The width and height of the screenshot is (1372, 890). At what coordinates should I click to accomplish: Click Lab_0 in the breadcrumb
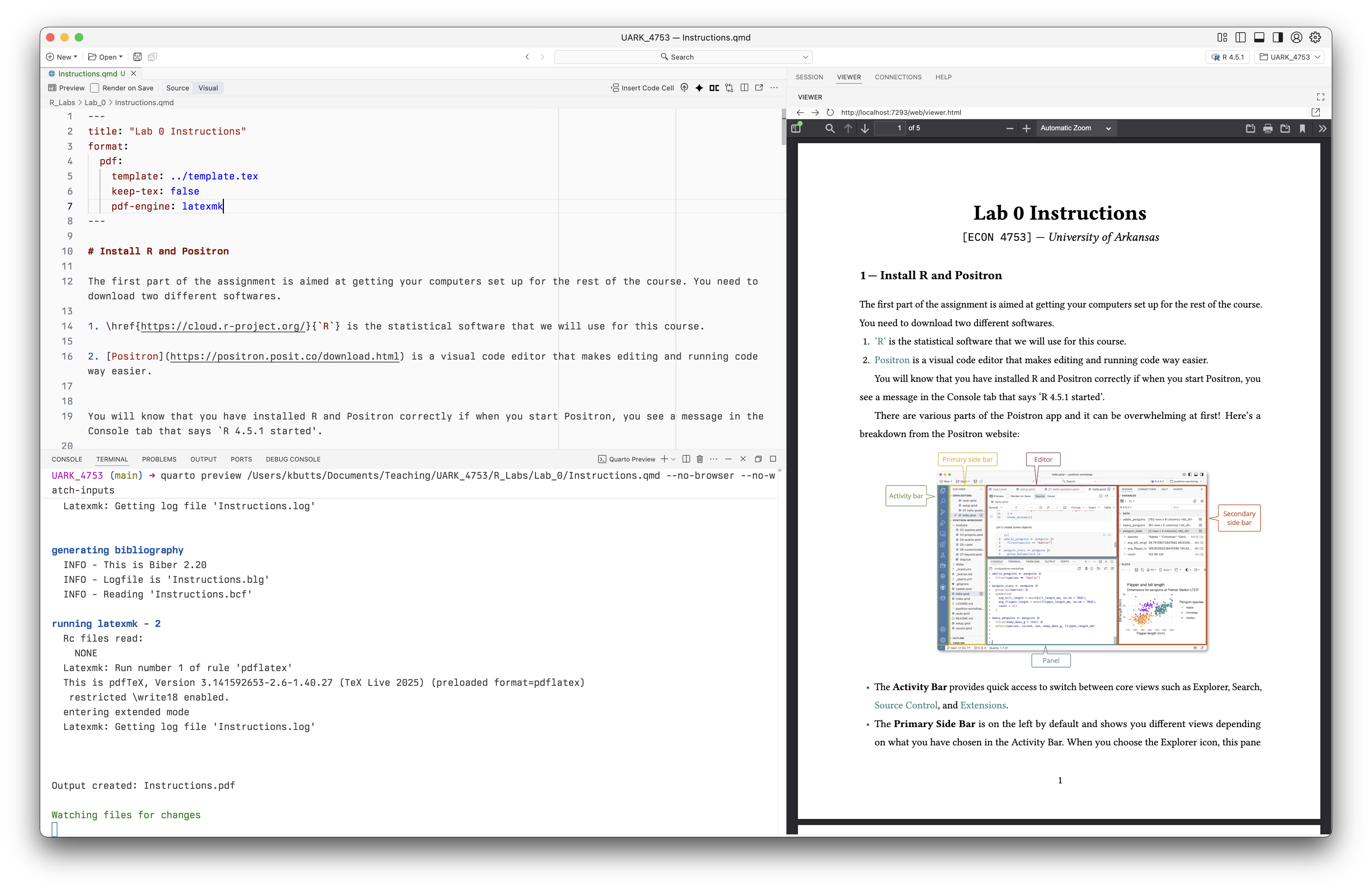[x=95, y=103]
